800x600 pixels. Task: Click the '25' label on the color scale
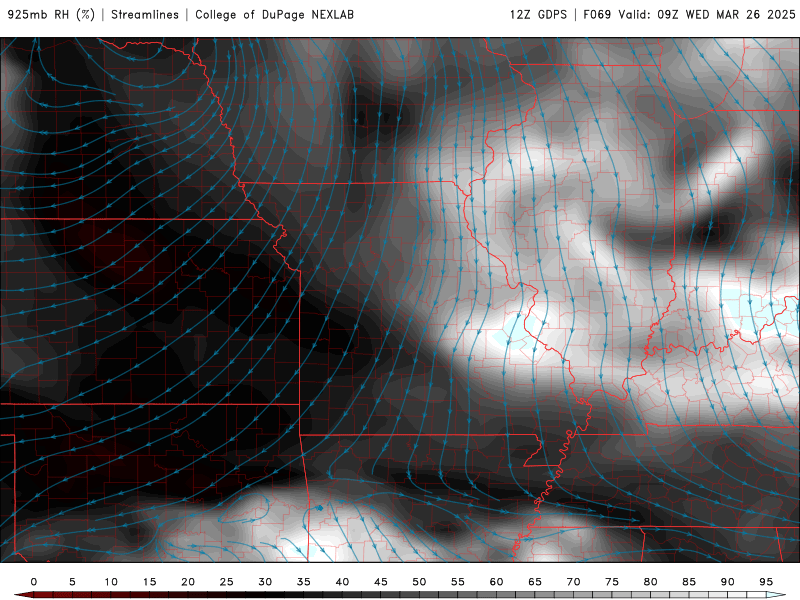coord(227,582)
